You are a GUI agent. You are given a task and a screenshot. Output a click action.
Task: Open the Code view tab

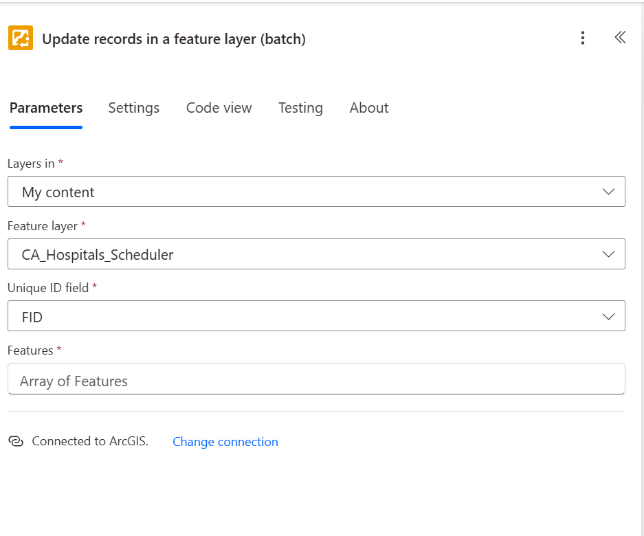click(x=219, y=108)
